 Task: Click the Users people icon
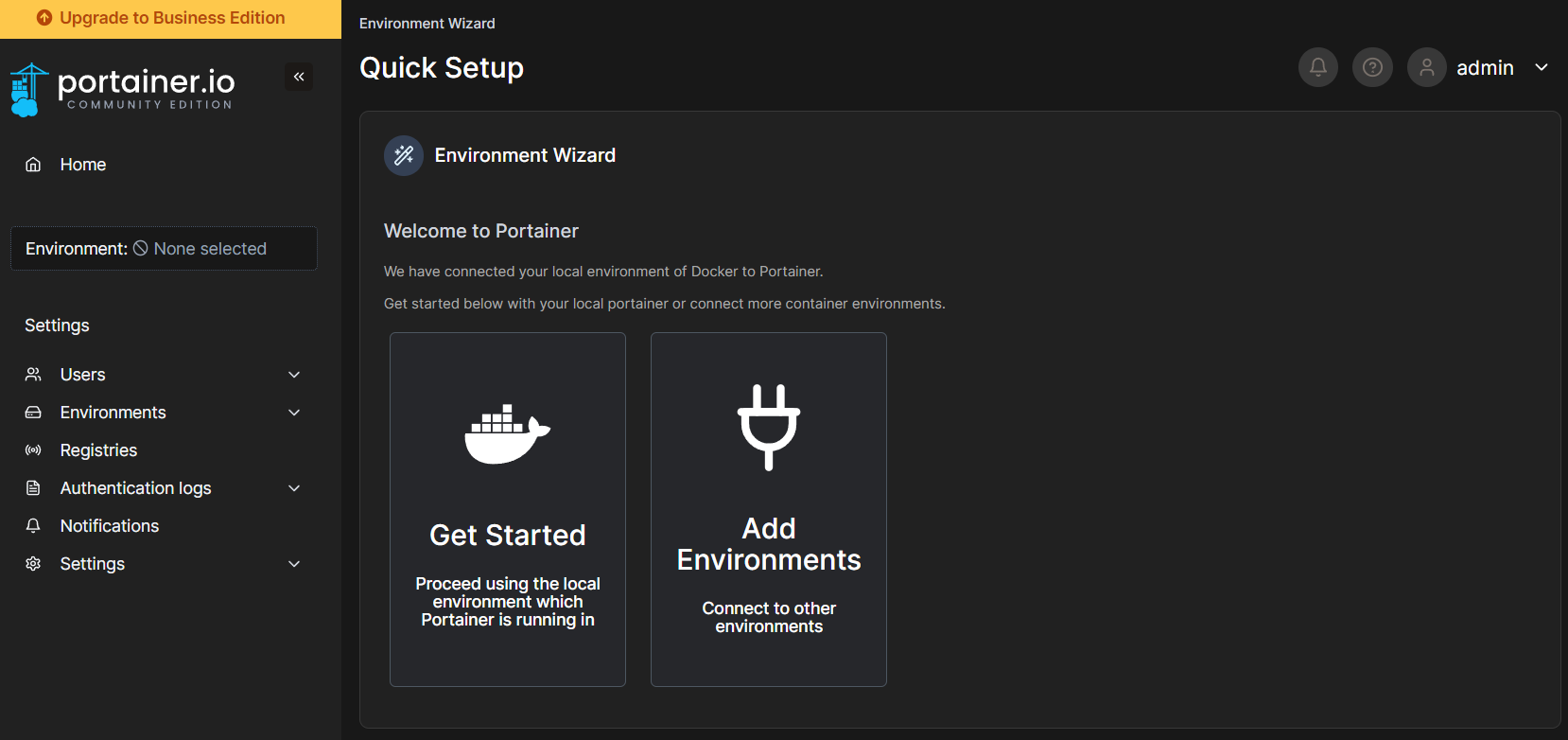pyautogui.click(x=33, y=375)
